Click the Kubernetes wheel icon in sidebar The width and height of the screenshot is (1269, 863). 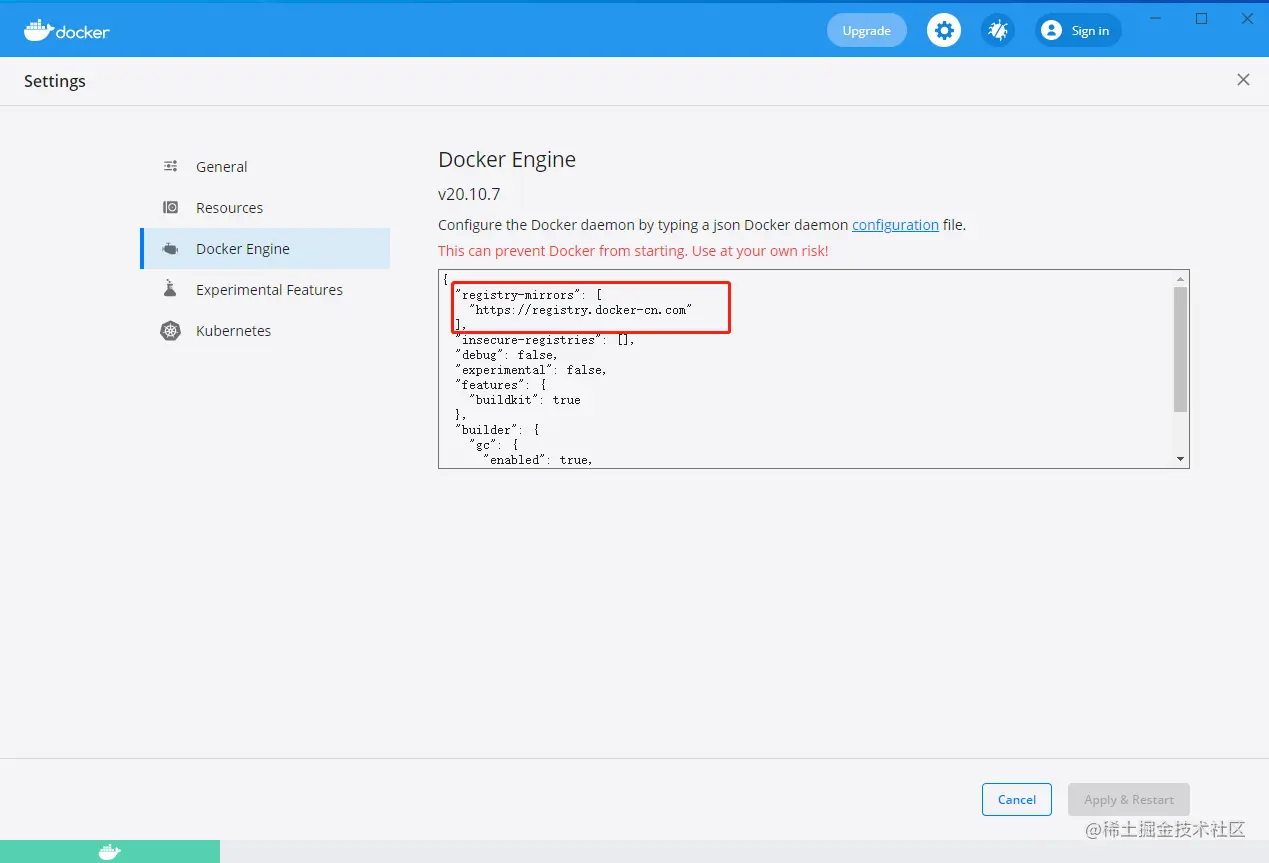171,331
